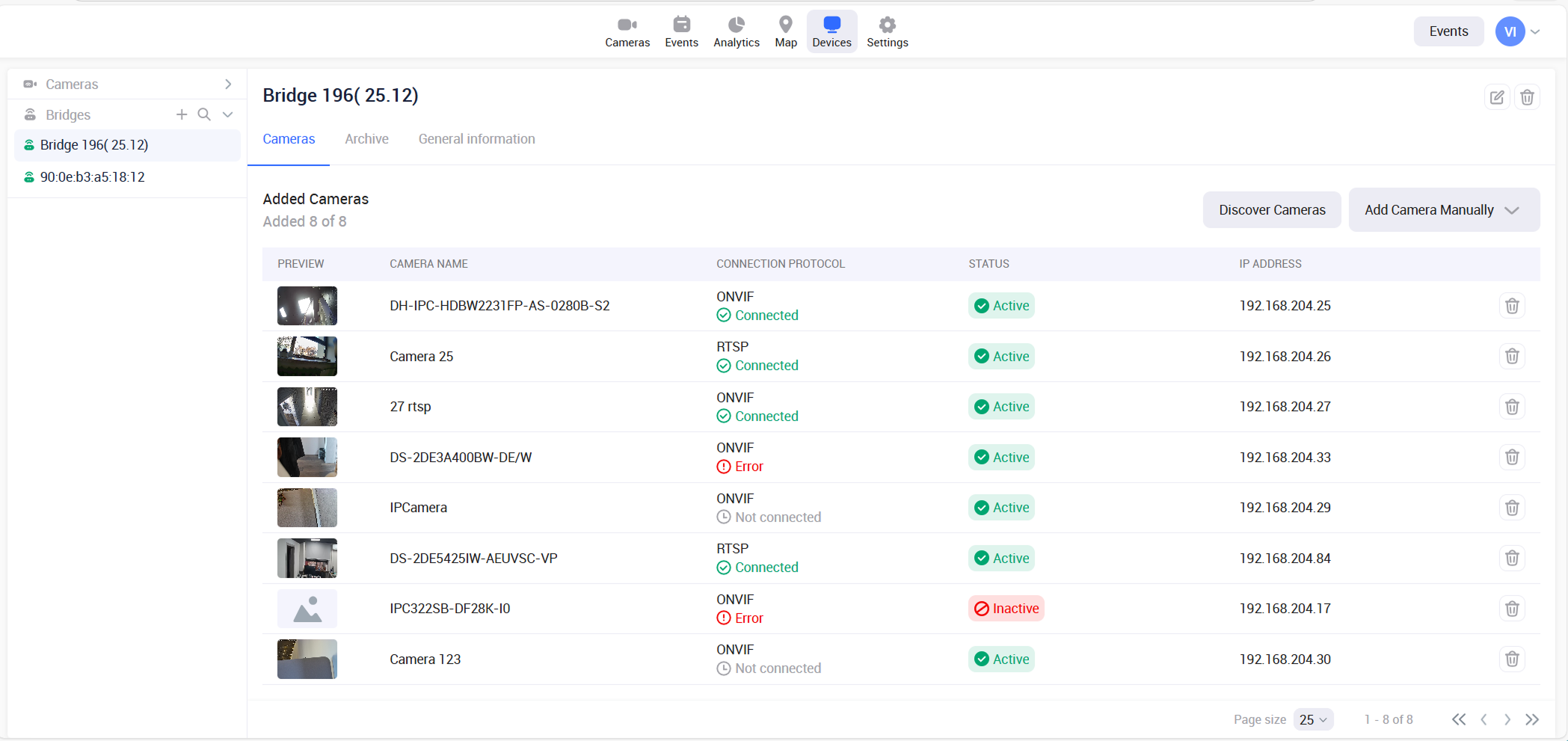Delete Camera 25 using its trash icon

tap(1511, 357)
